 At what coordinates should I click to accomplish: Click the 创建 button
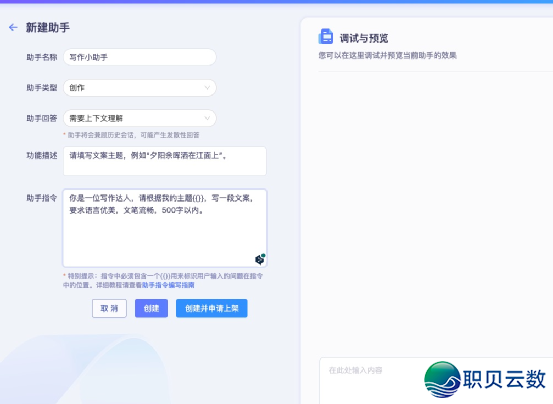[151, 308]
